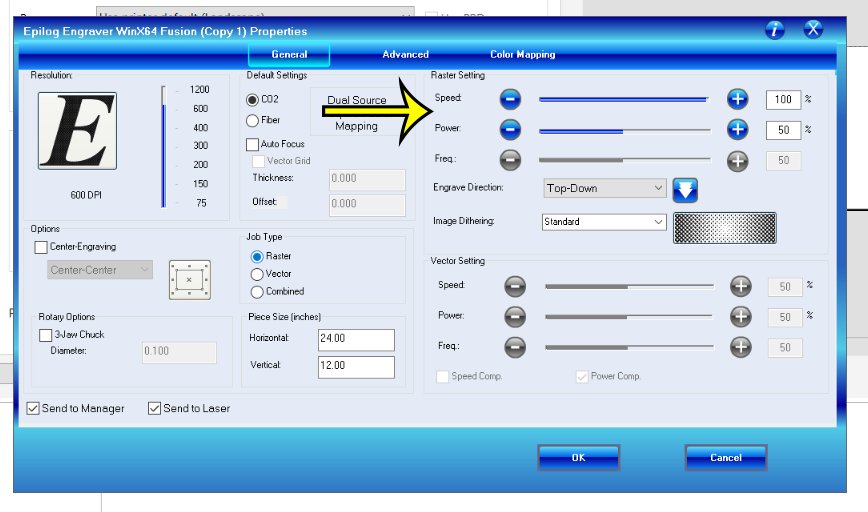Viewport: 868px width, 512px height.
Task: Select Combined job type
Action: tap(257, 292)
